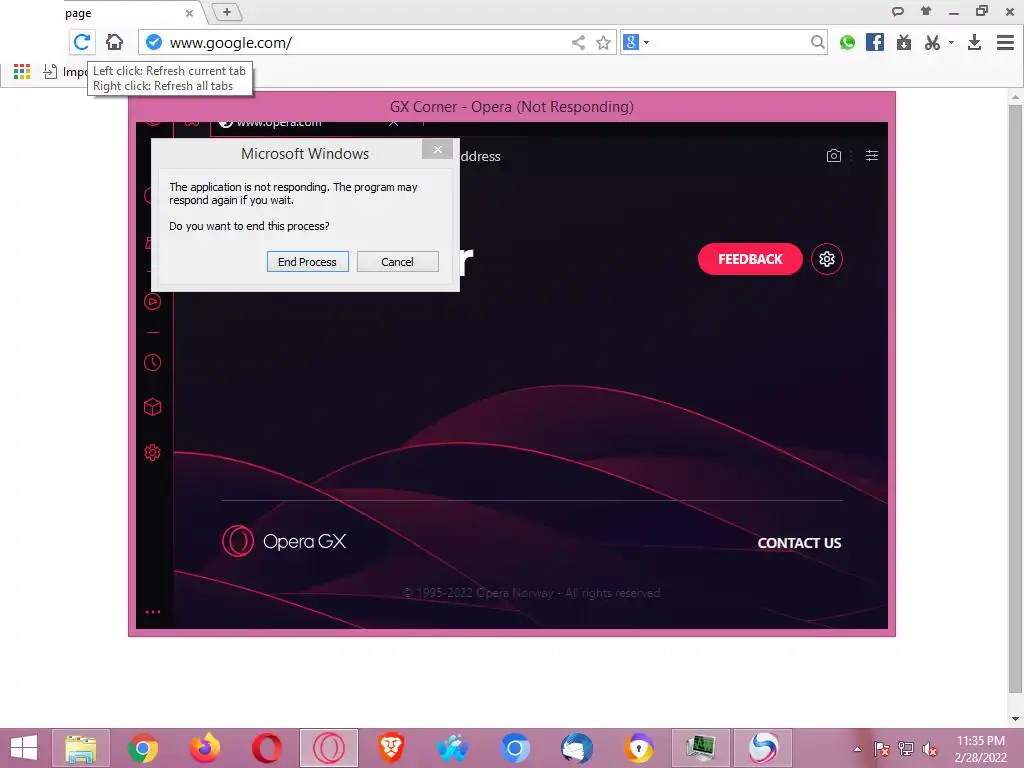Viewport: 1024px width, 768px height.
Task: Expand the arrow next to scissors icon
Action: [x=951, y=42]
